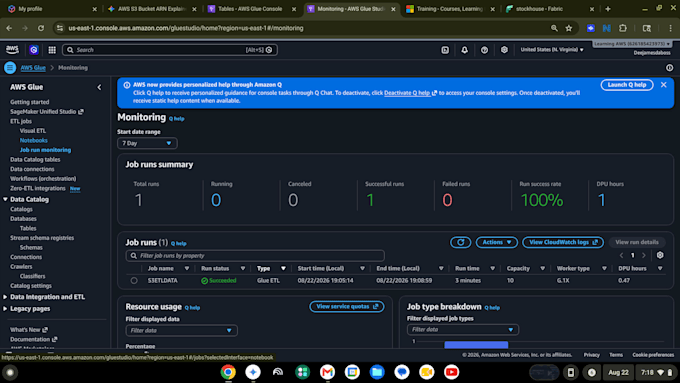Bookmark this page with star icon
The image size is (680, 383).
click(569, 28)
